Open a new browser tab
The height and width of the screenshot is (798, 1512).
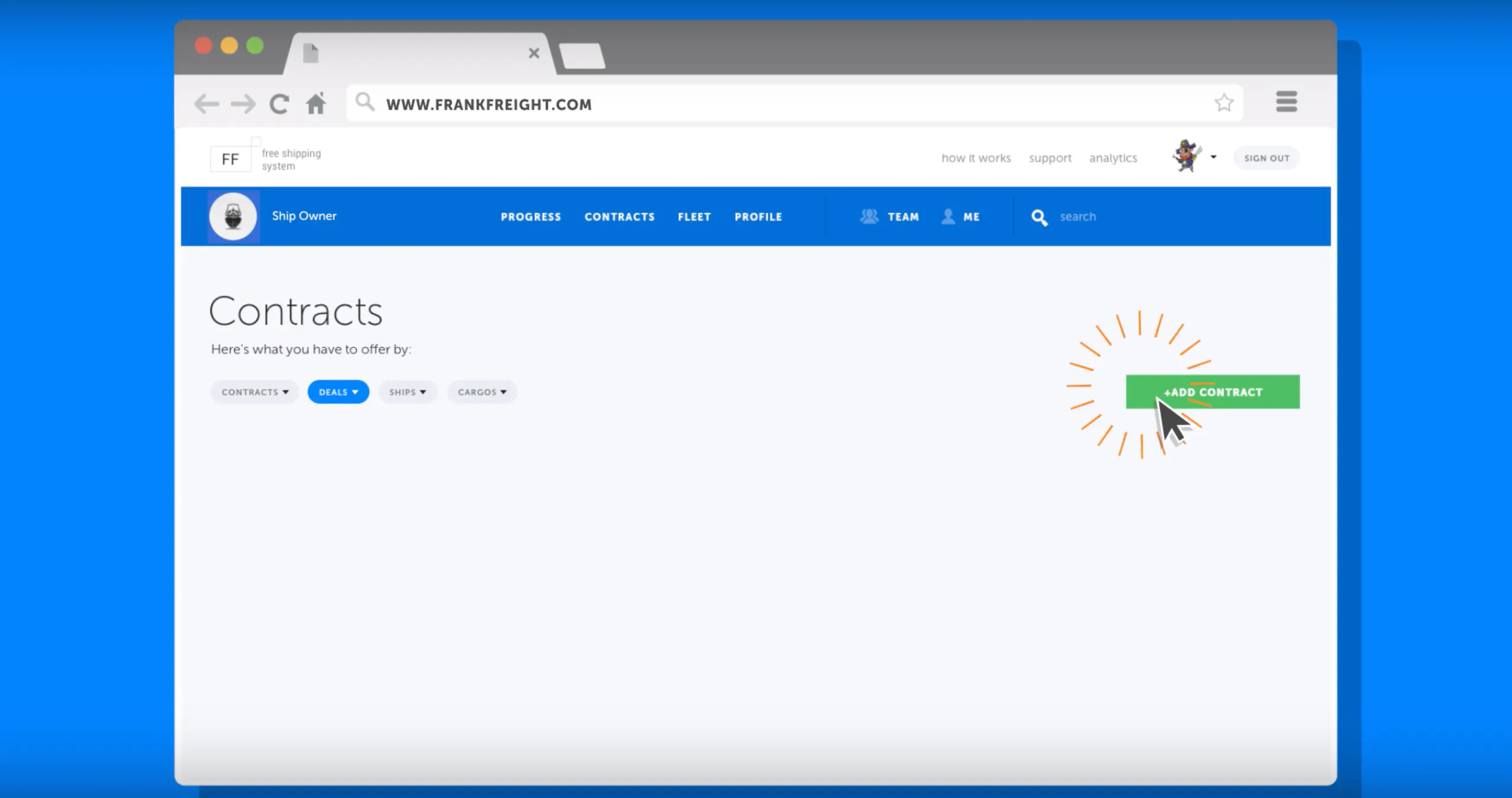click(x=582, y=56)
